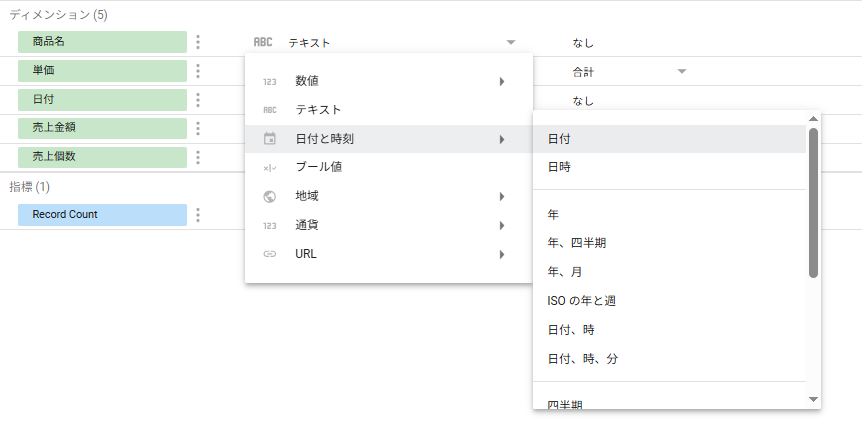Expand the 数値 submenu arrow
862x444 pixels.
(x=502, y=81)
